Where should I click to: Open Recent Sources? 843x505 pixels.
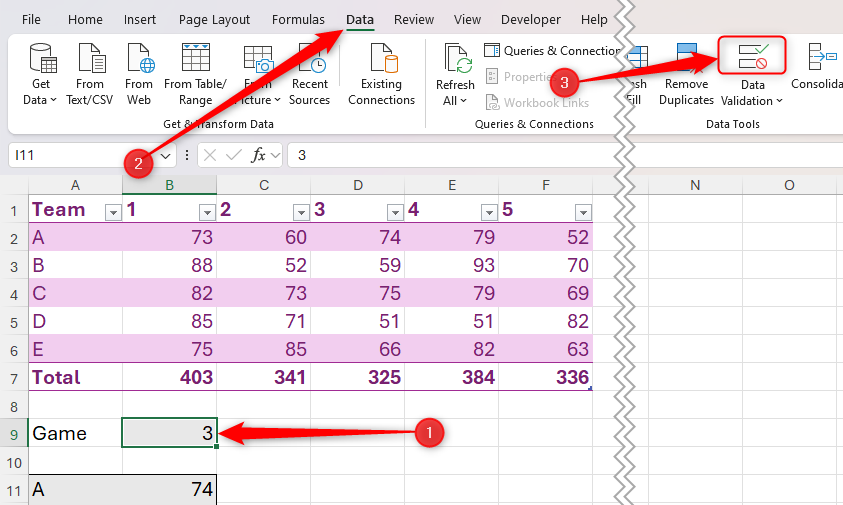(310, 75)
